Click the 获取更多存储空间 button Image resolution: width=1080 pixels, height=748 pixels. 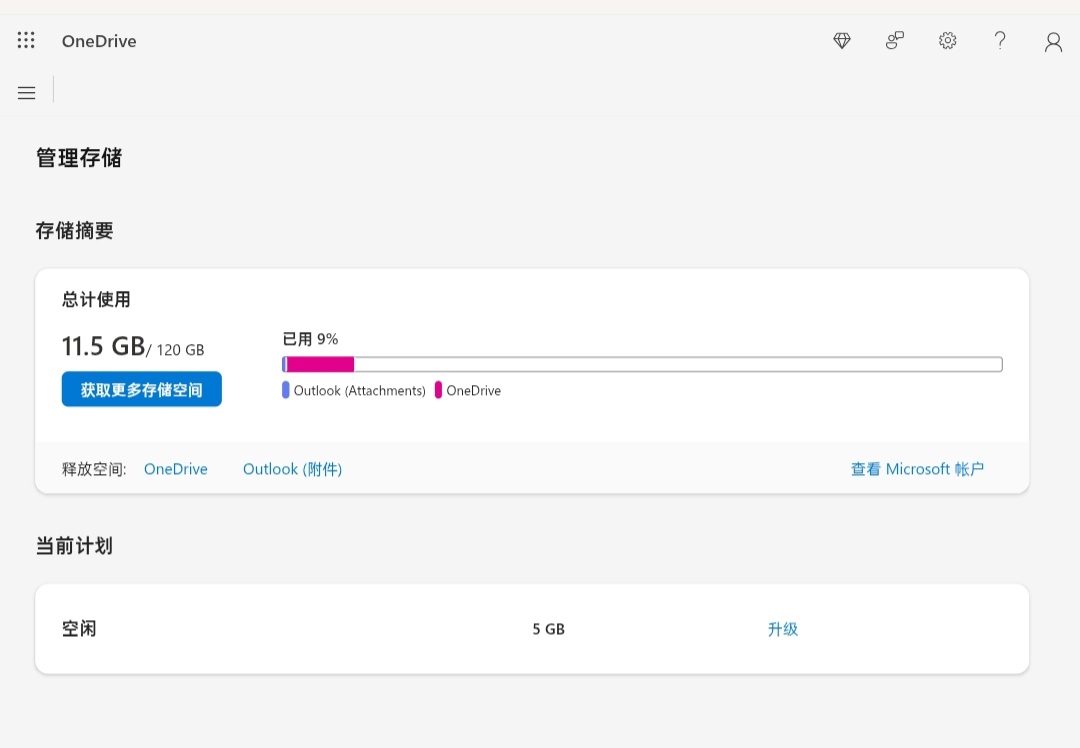[x=142, y=389]
